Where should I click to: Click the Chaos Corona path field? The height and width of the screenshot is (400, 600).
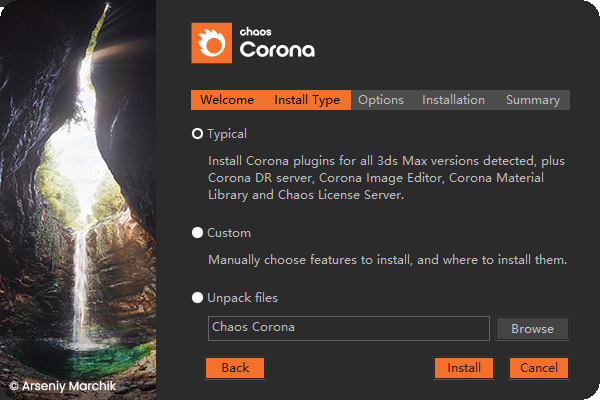pos(349,328)
